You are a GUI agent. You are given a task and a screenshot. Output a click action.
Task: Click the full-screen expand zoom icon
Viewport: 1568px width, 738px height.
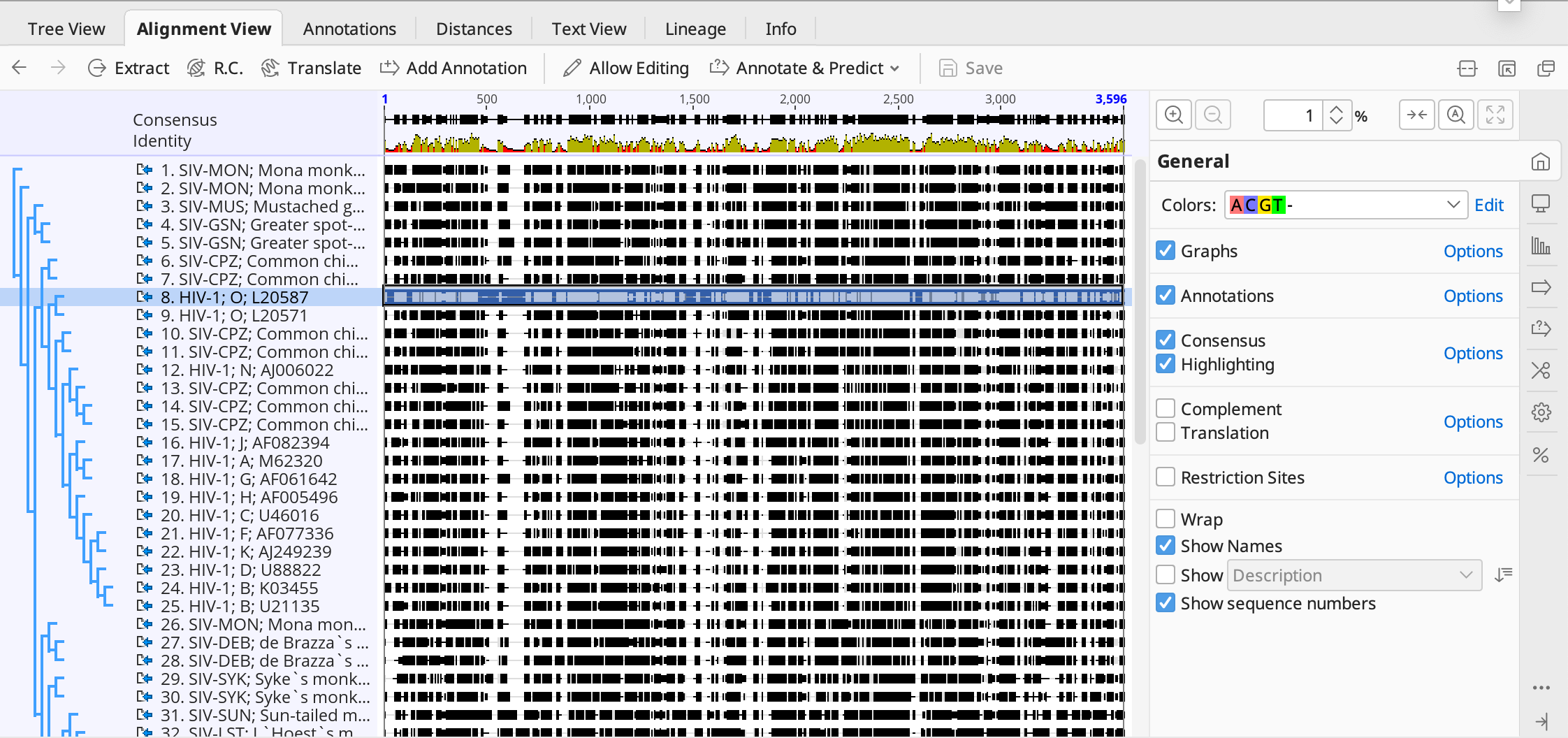1495,115
